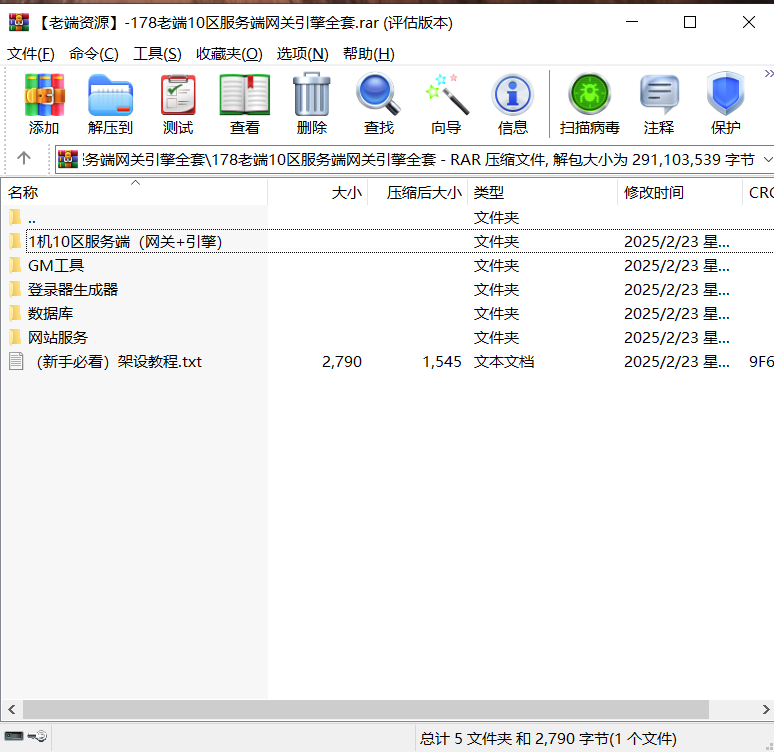
Task: Go up one folder level arrow
Action: click(24, 158)
